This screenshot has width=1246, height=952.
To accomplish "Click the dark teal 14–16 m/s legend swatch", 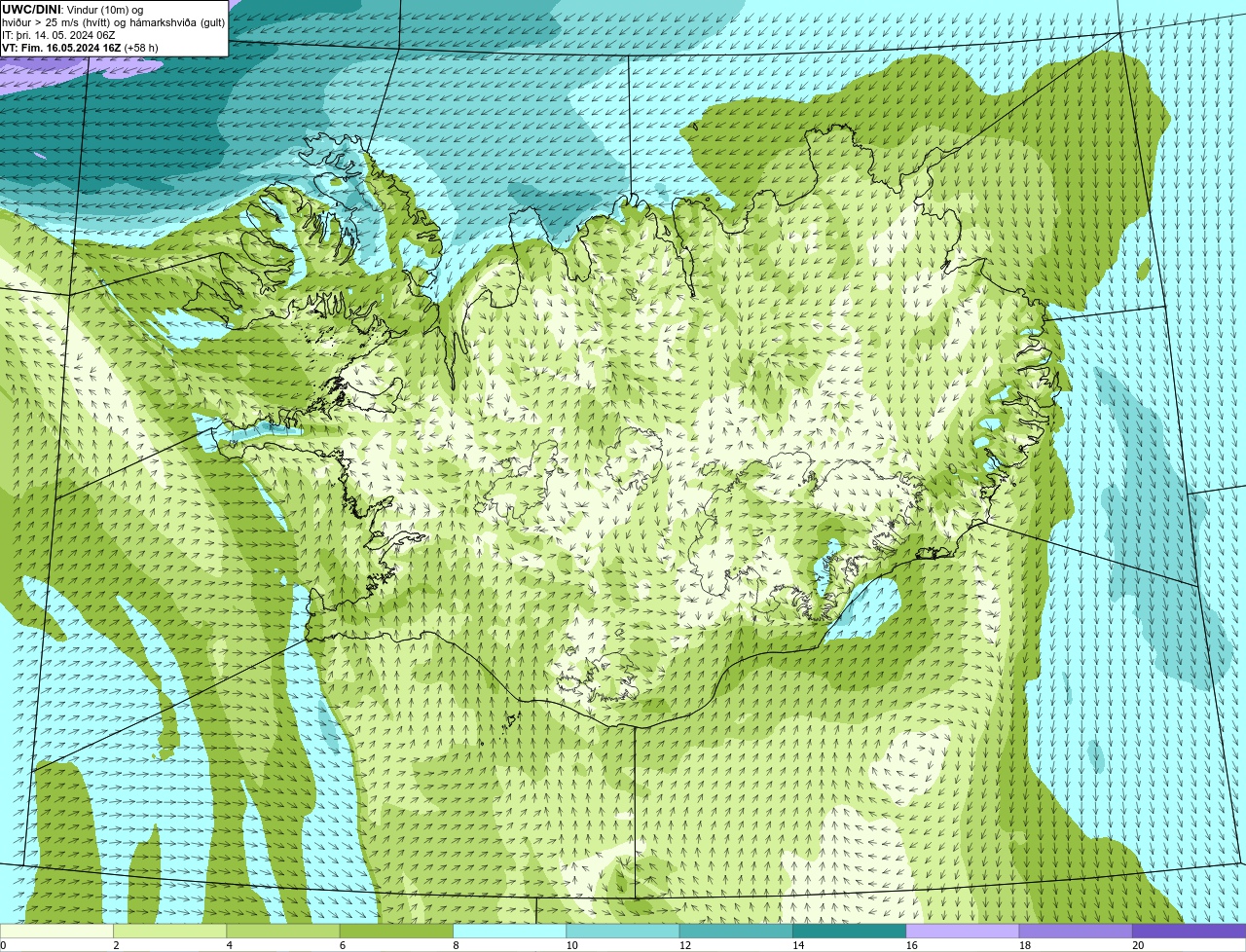I will coord(849,931).
